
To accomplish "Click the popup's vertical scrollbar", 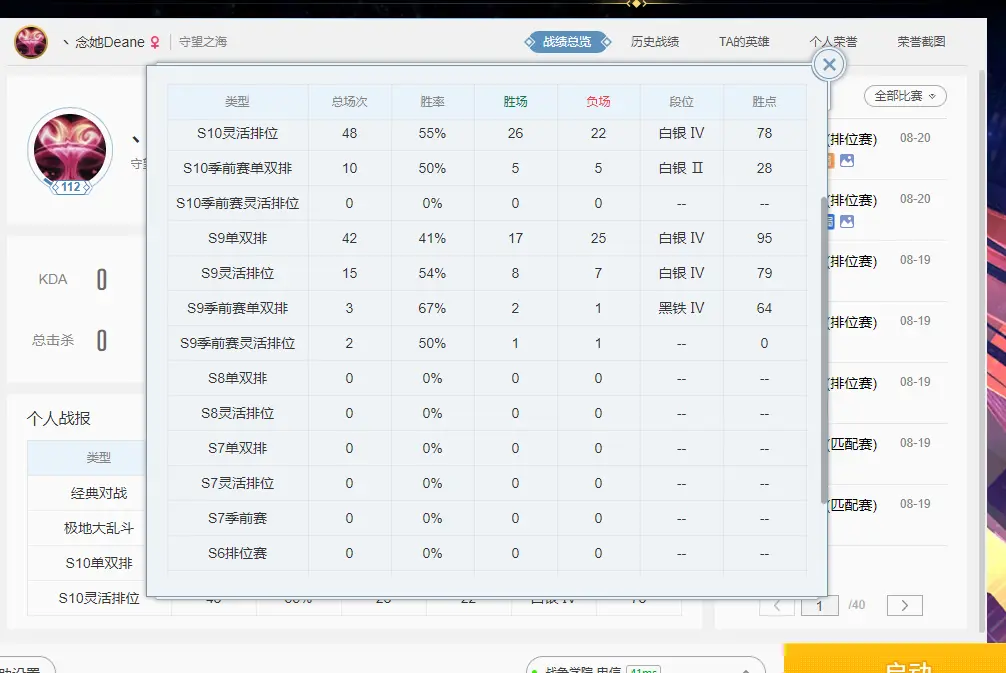I will pyautogui.click(x=823, y=350).
